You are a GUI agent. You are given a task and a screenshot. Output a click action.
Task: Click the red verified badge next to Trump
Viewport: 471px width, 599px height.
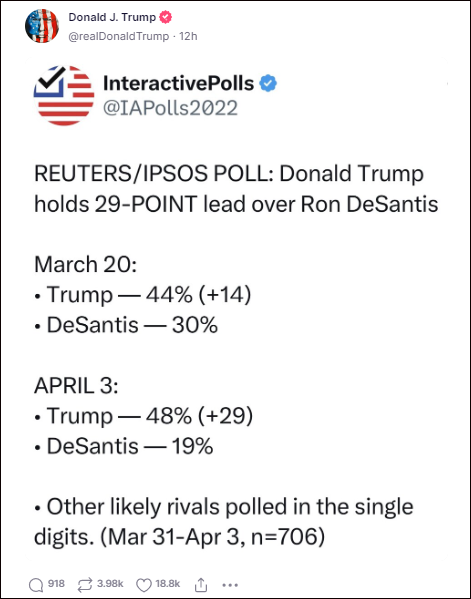(x=165, y=17)
